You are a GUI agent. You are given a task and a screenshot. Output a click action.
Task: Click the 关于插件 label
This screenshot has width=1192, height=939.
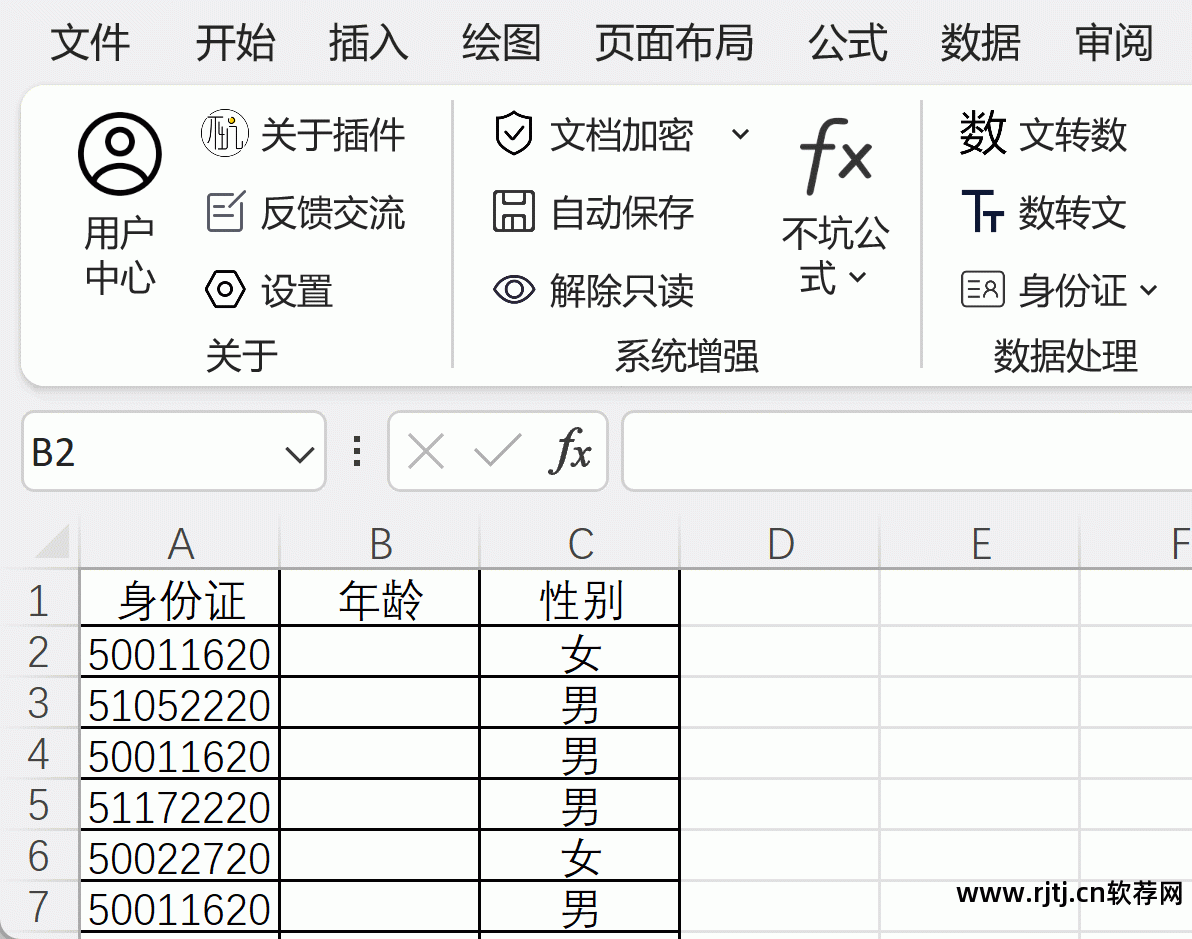coord(333,135)
